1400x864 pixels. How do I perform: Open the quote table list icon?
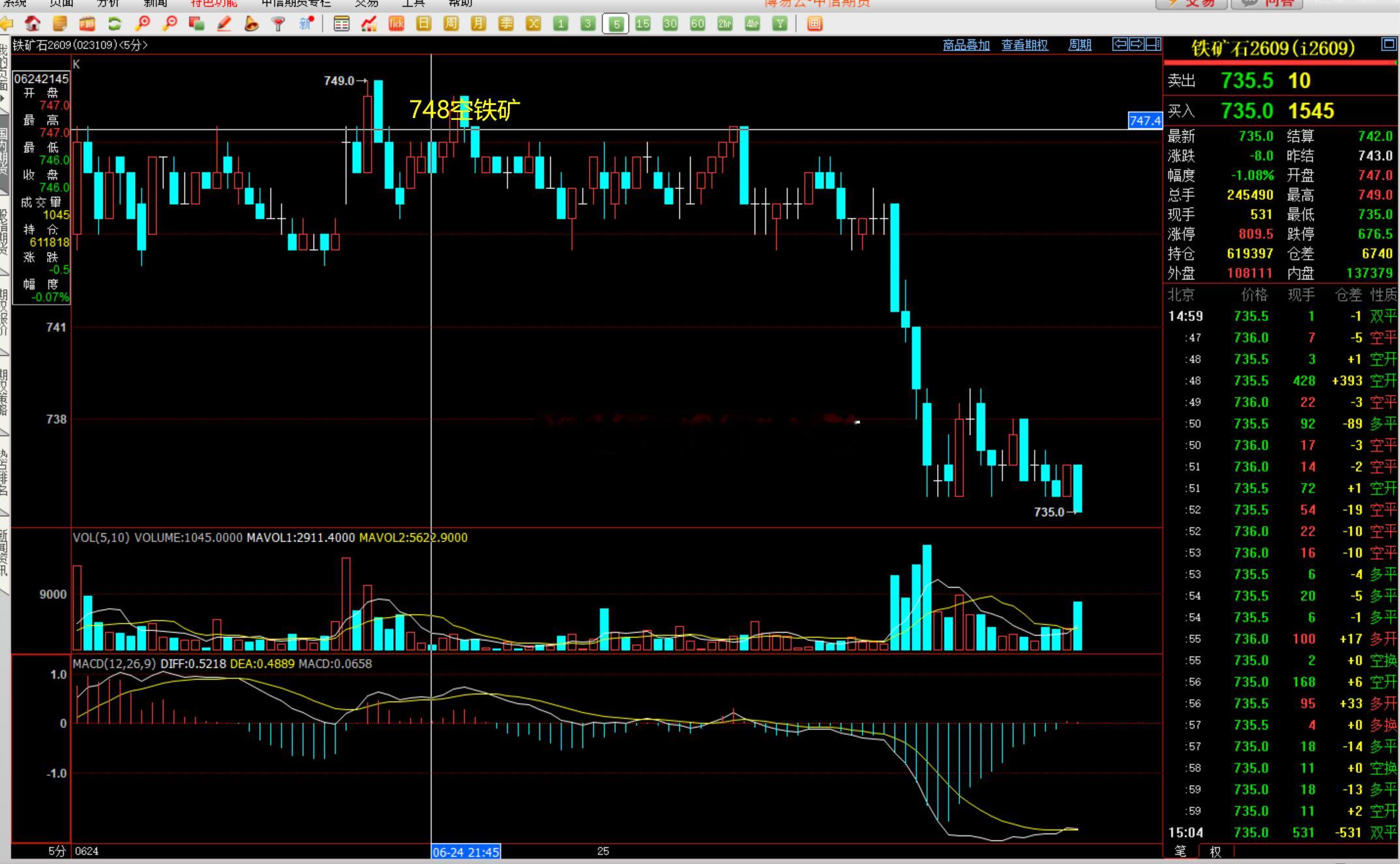coord(341,24)
